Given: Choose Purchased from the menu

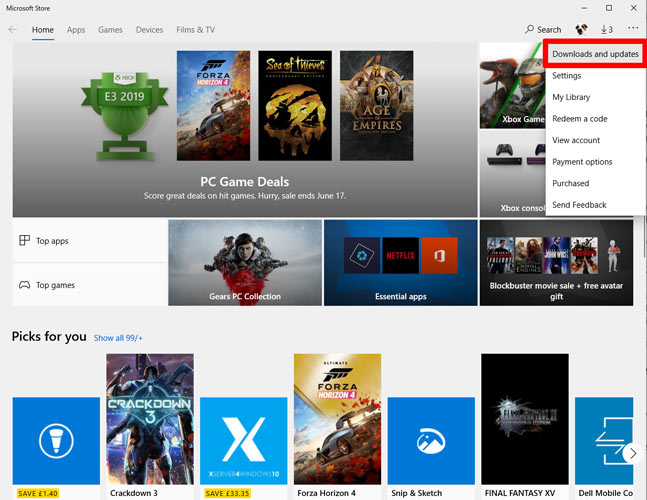Looking at the screenshot, I should pos(595,183).
